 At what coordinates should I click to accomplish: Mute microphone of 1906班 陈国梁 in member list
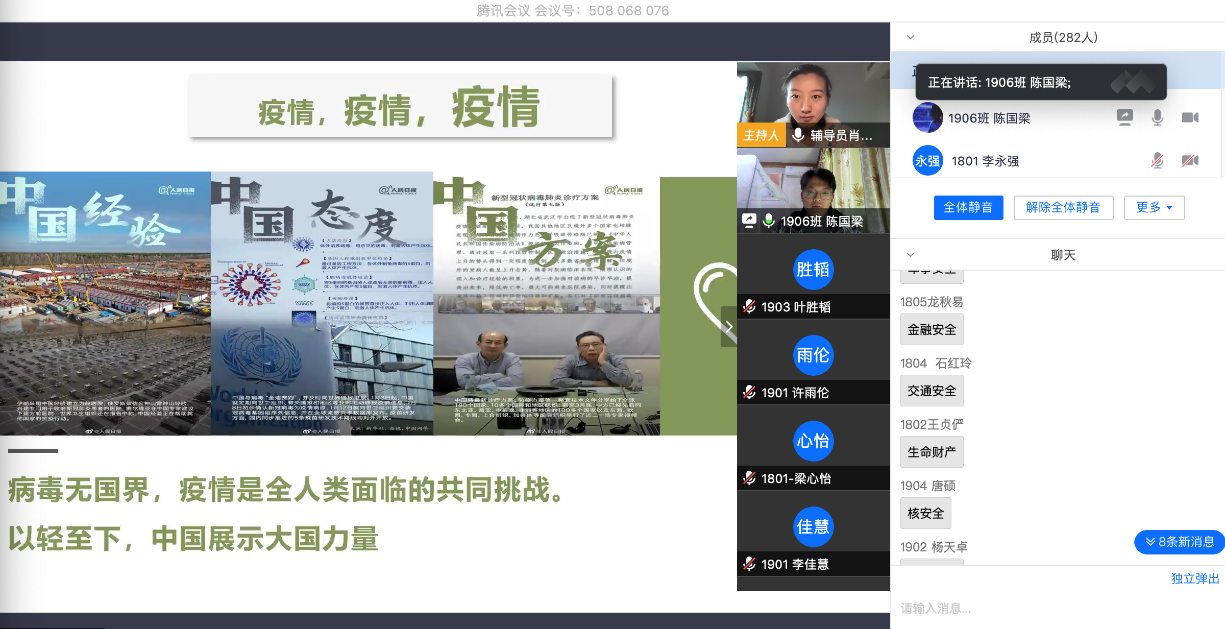point(1157,118)
